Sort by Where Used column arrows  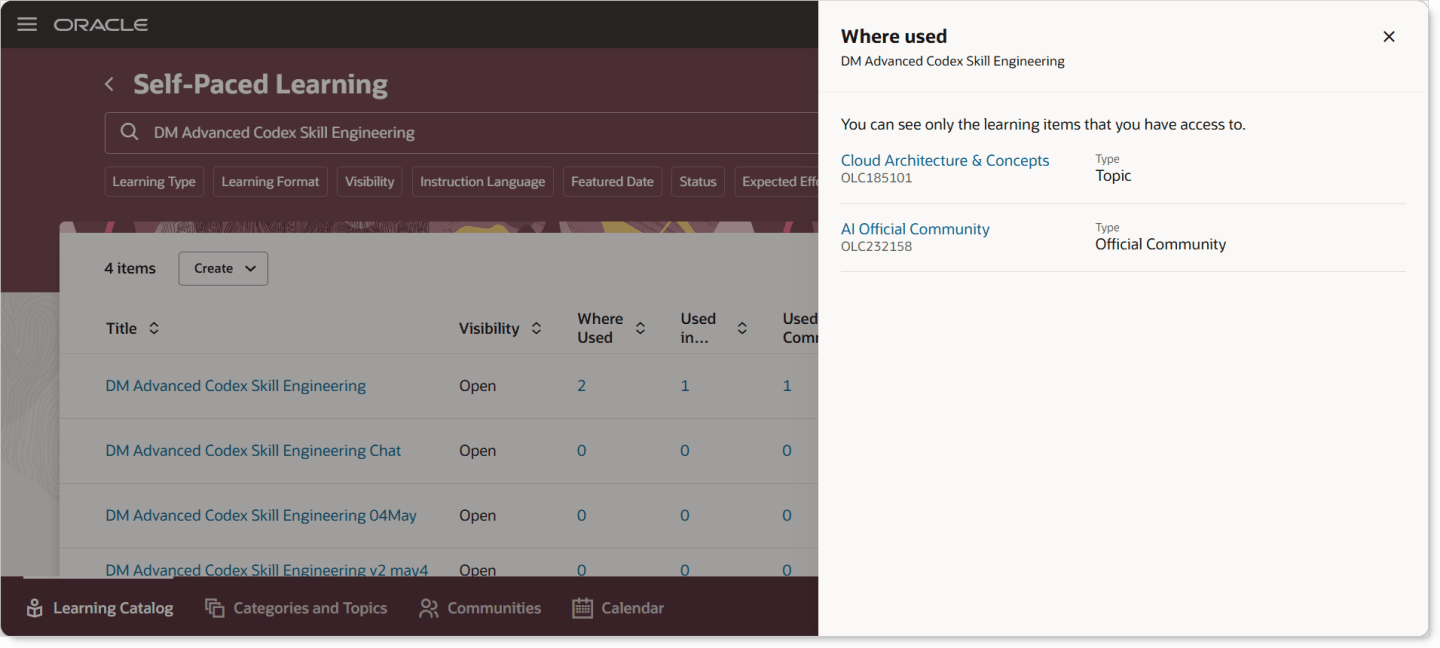[640, 328]
